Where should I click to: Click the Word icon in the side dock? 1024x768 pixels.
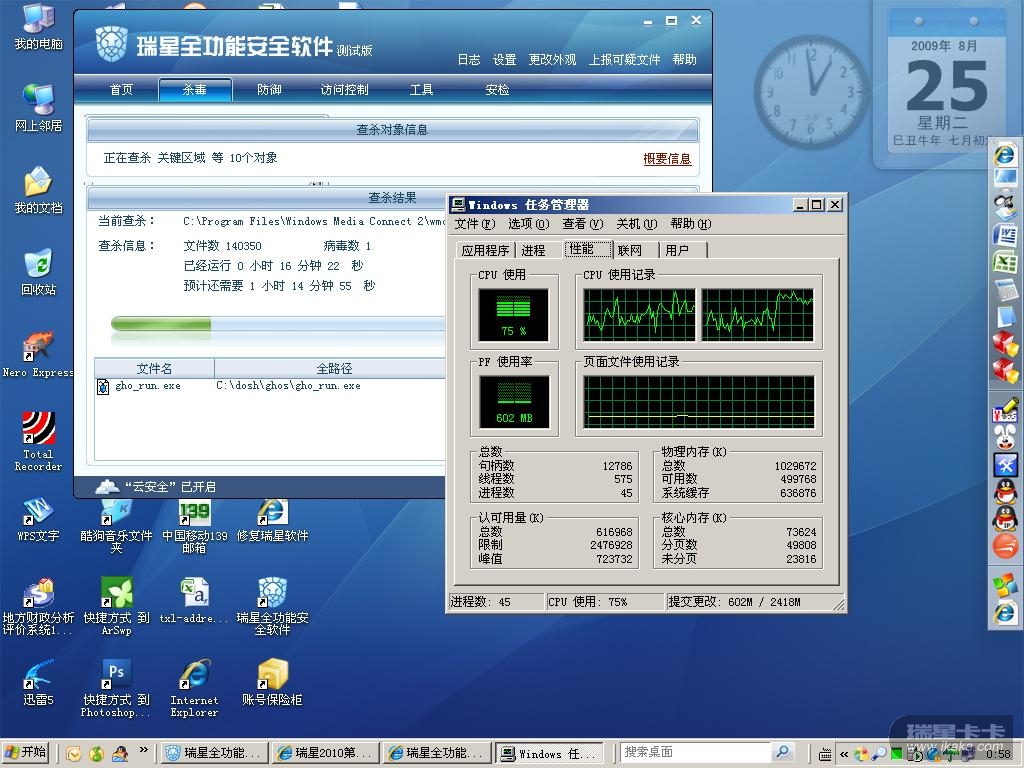click(x=1005, y=234)
